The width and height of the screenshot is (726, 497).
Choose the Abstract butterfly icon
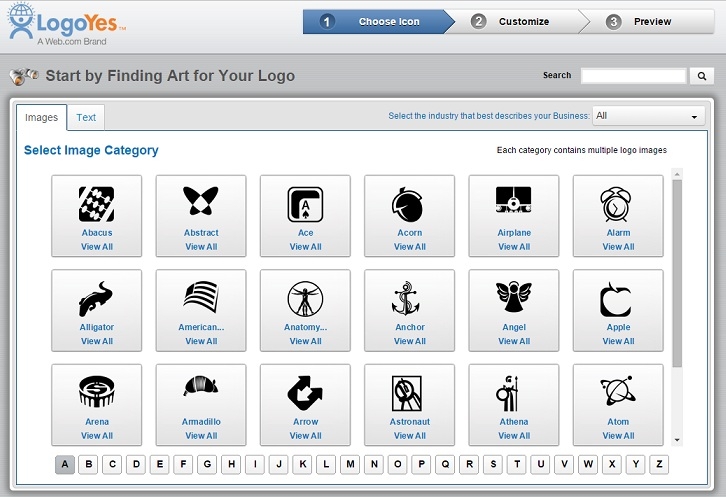[x=201, y=204]
